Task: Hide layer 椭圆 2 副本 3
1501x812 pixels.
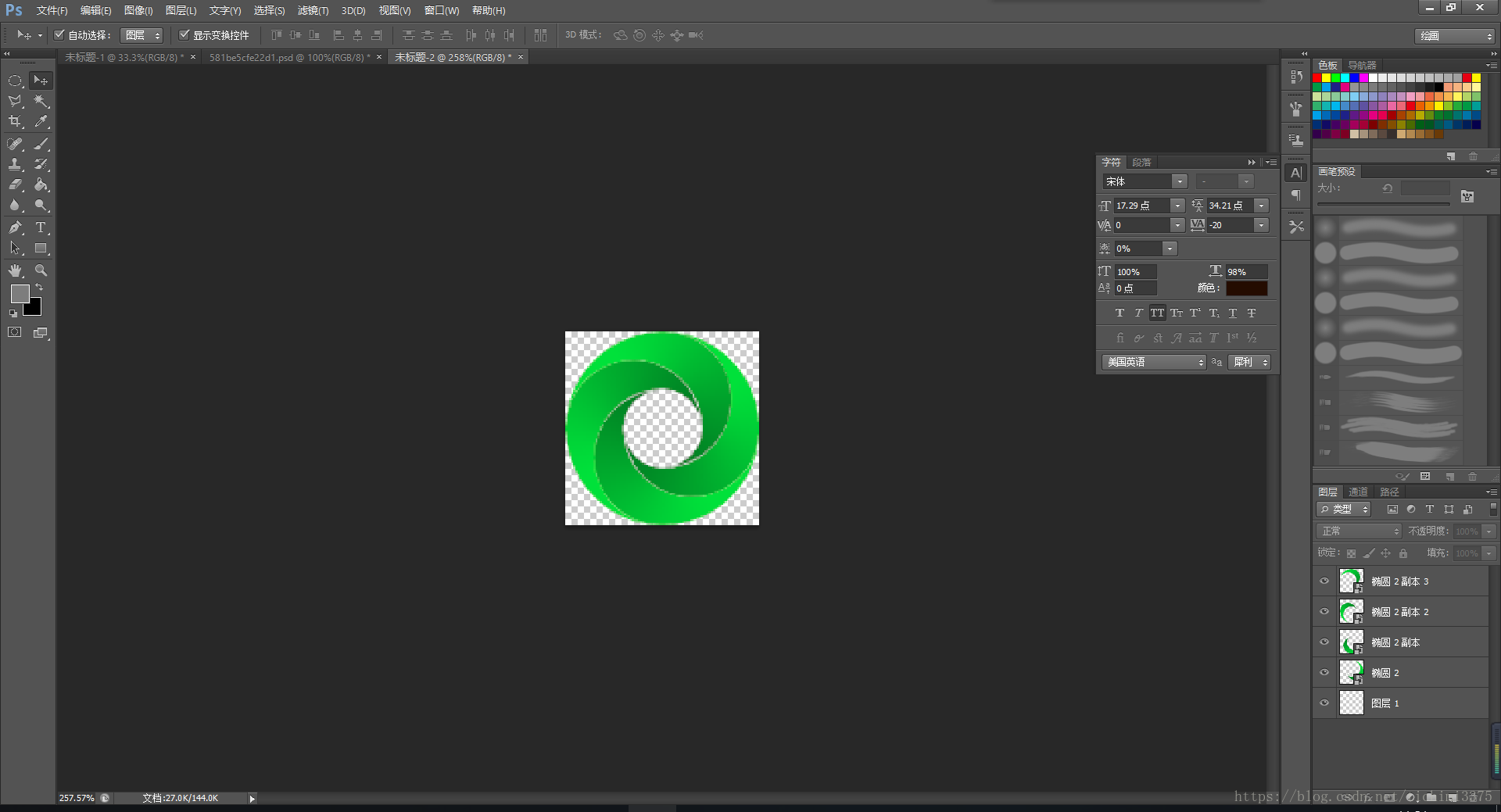Action: (1324, 581)
